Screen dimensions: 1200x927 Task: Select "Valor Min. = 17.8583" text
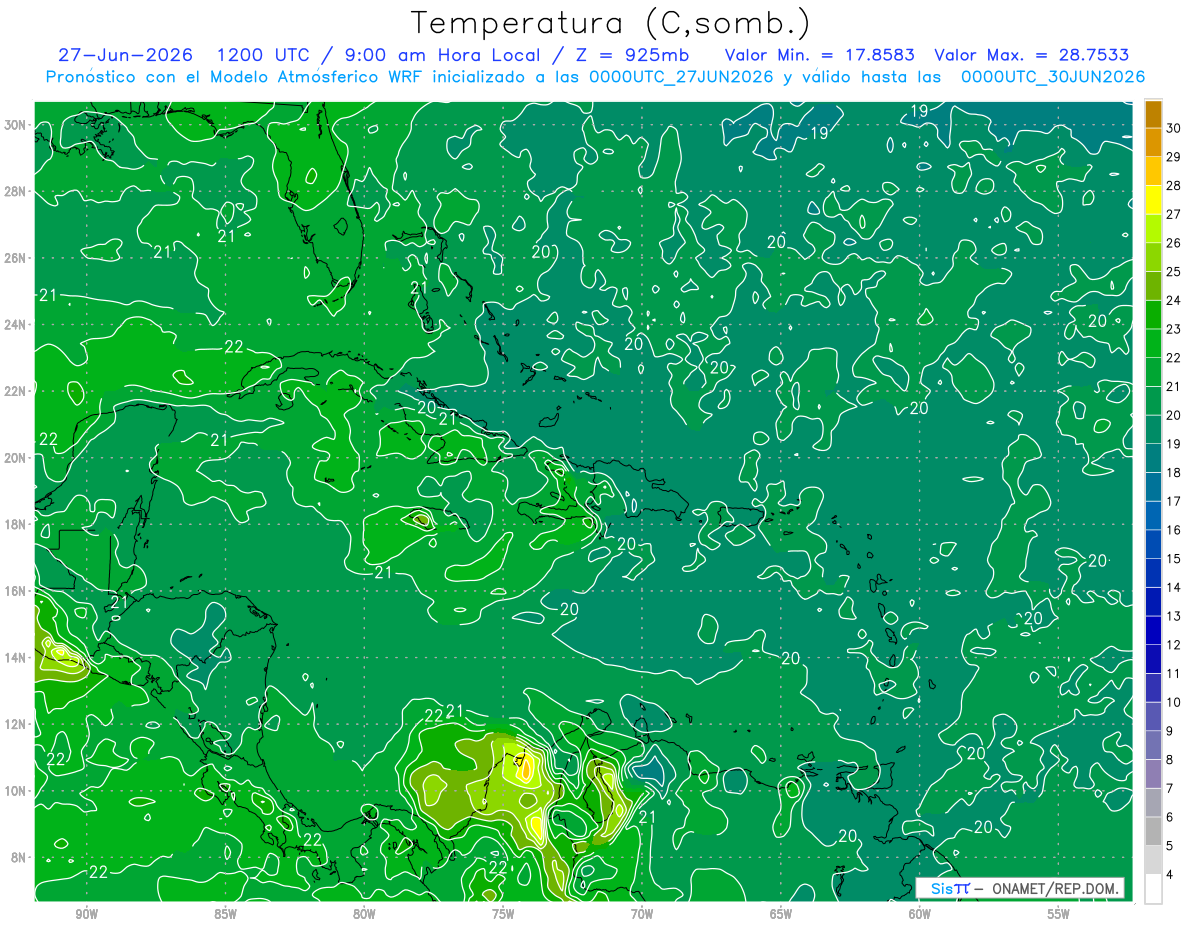pyautogui.click(x=819, y=55)
